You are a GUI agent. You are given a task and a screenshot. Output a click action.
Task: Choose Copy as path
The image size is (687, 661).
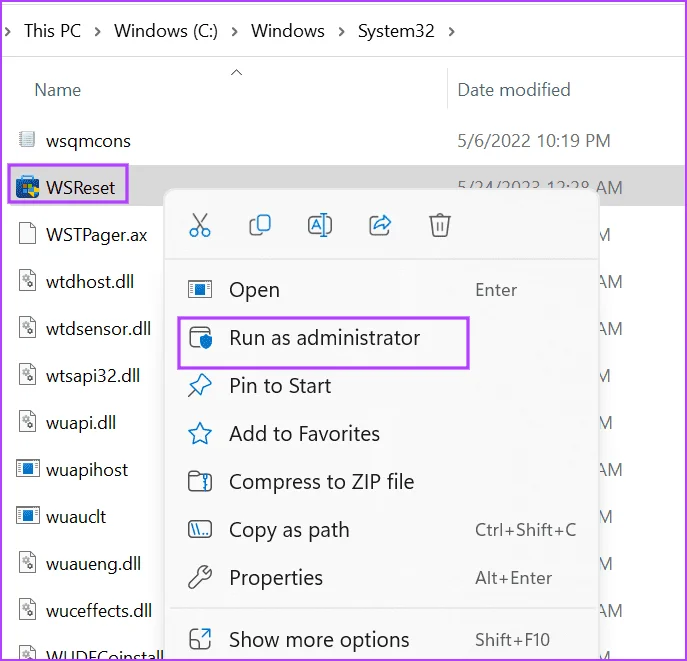tap(381, 530)
